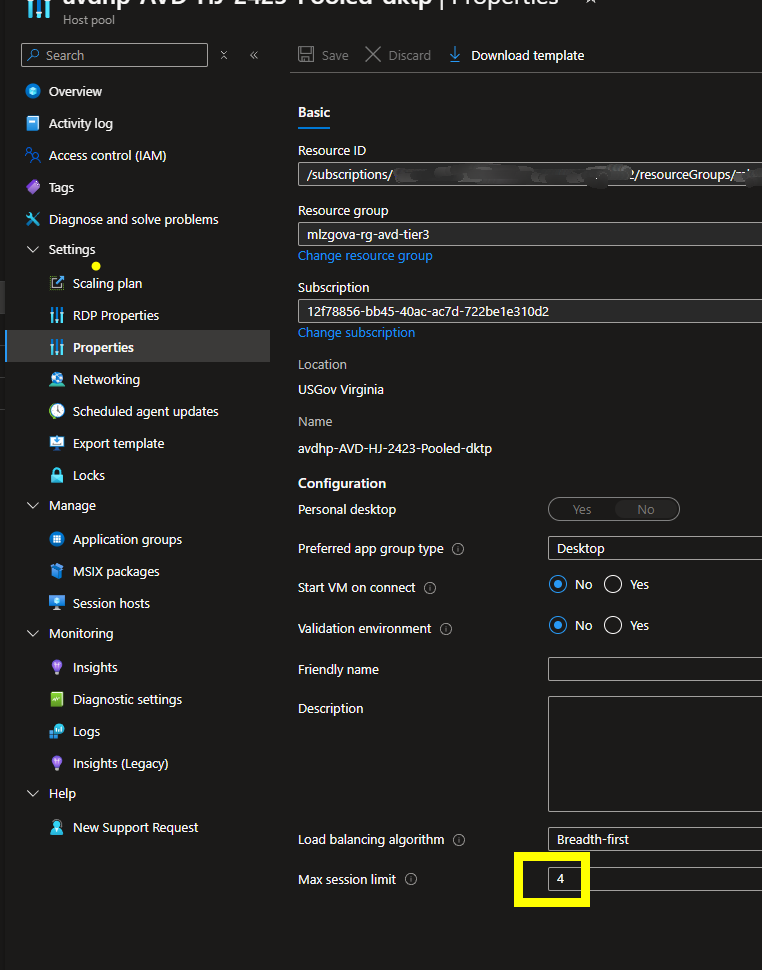The image size is (762, 970).
Task: Click the Change subscription link
Action: [356, 332]
